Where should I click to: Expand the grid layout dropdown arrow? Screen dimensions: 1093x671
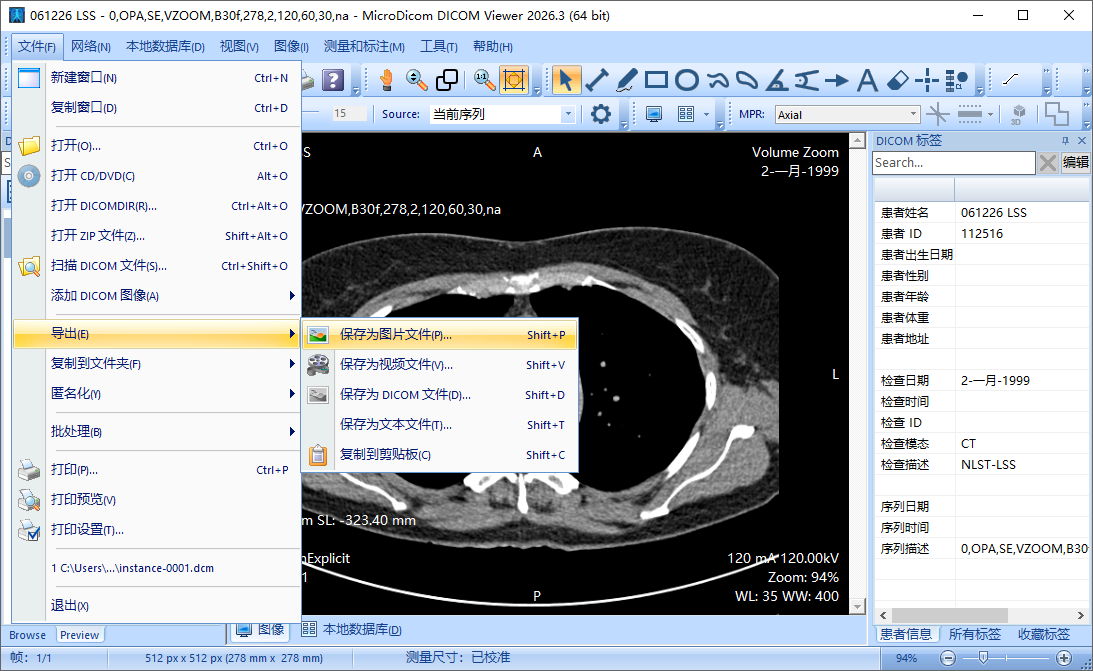pos(706,114)
